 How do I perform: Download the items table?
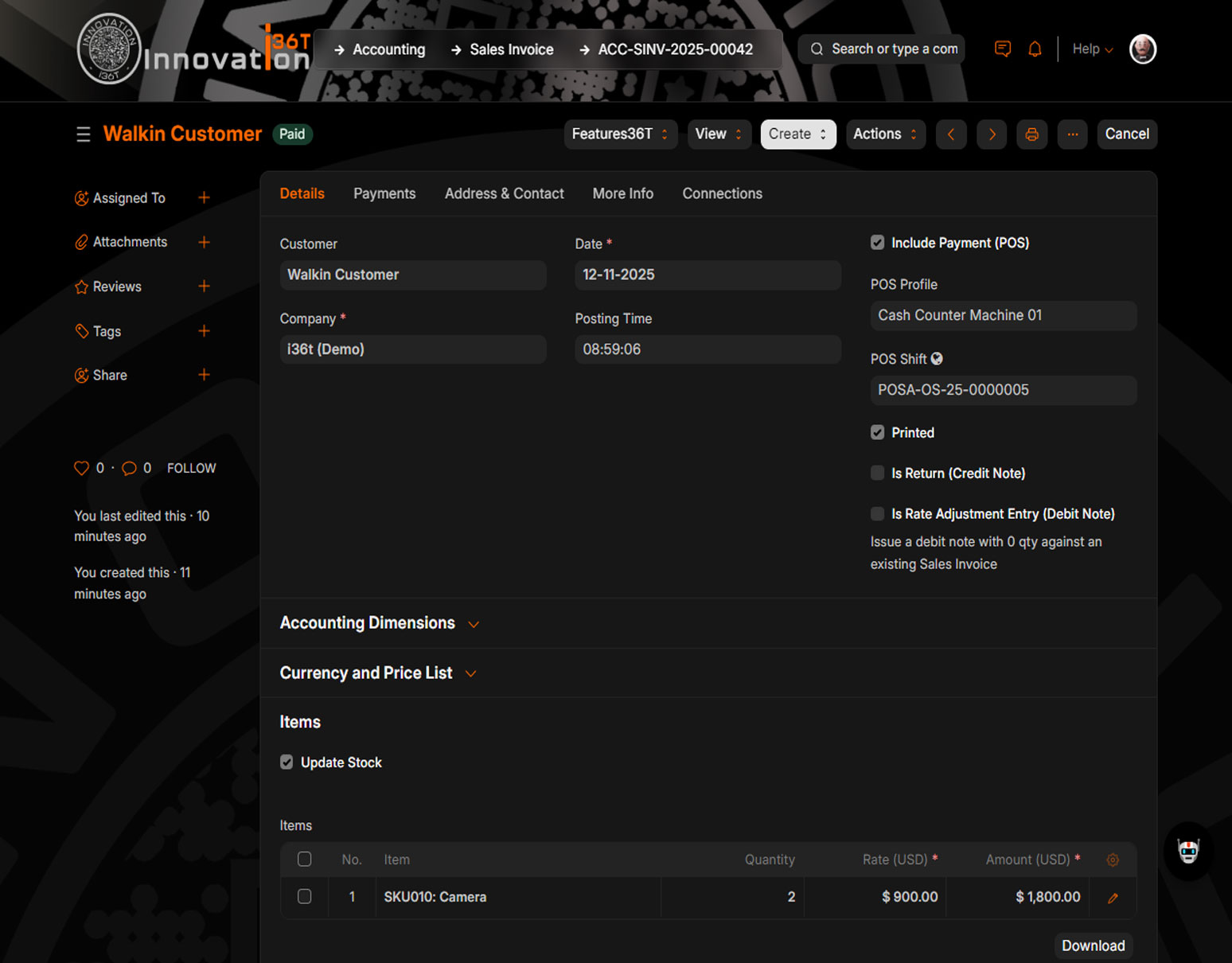click(1093, 945)
